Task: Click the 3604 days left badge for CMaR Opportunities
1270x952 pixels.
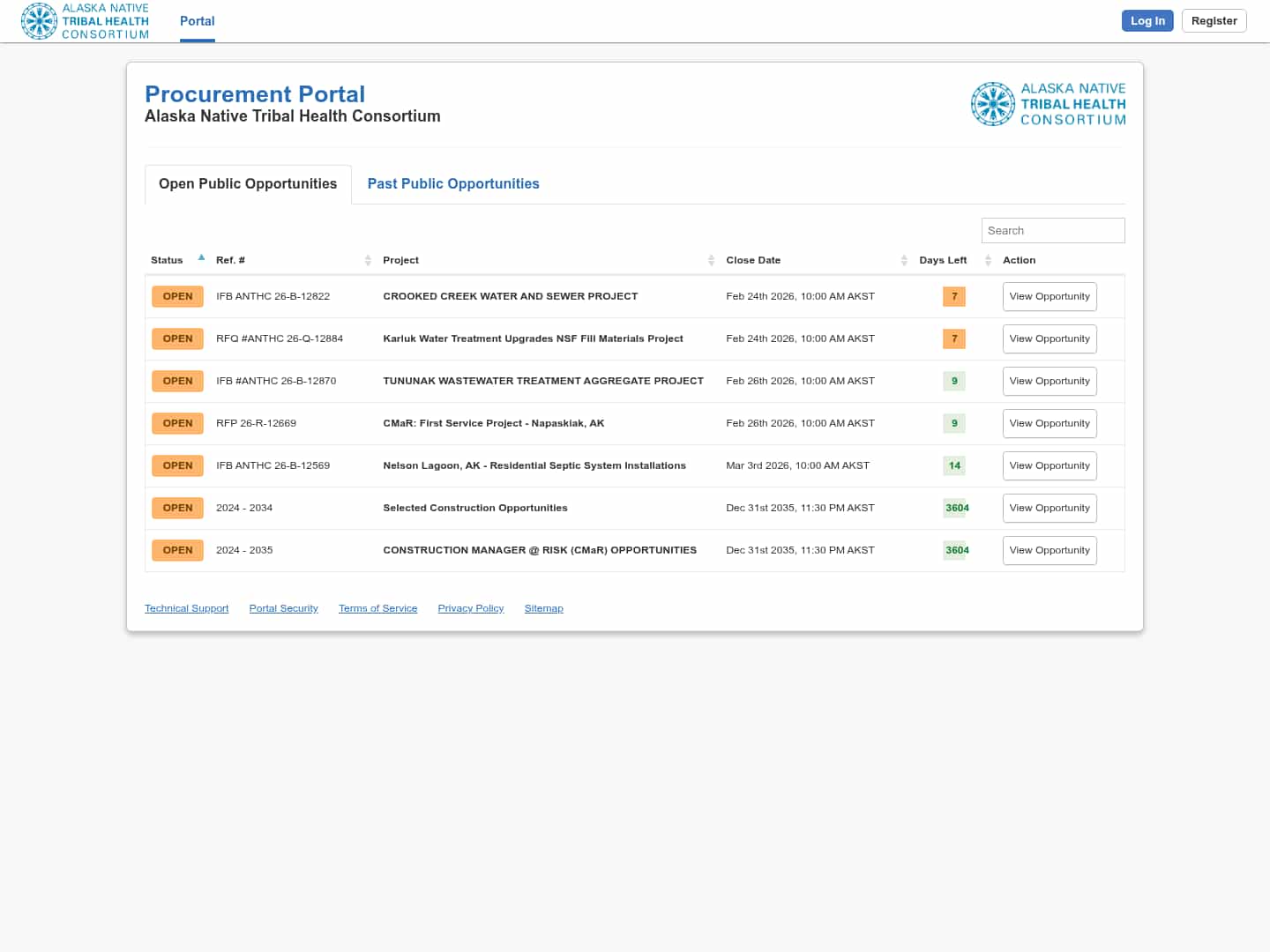Action: click(956, 550)
